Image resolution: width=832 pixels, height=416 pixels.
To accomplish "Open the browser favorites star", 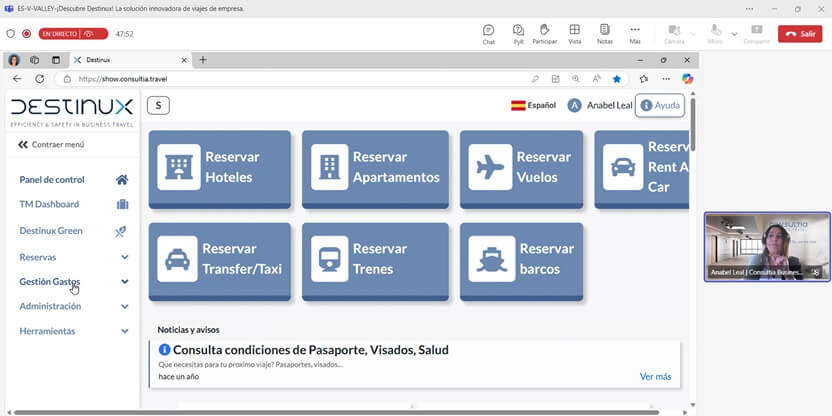I will click(617, 79).
